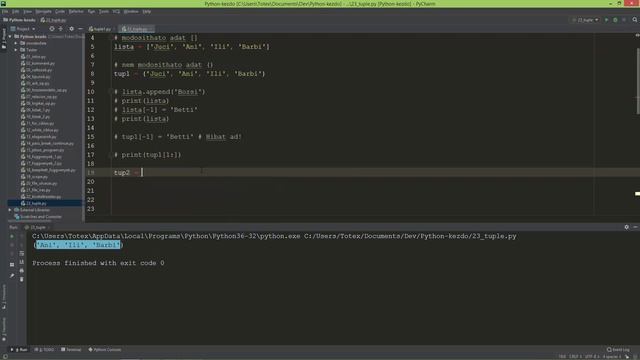Click the file encoding UTF-8 status entry
Screen dimensions: 640x360
591,357
